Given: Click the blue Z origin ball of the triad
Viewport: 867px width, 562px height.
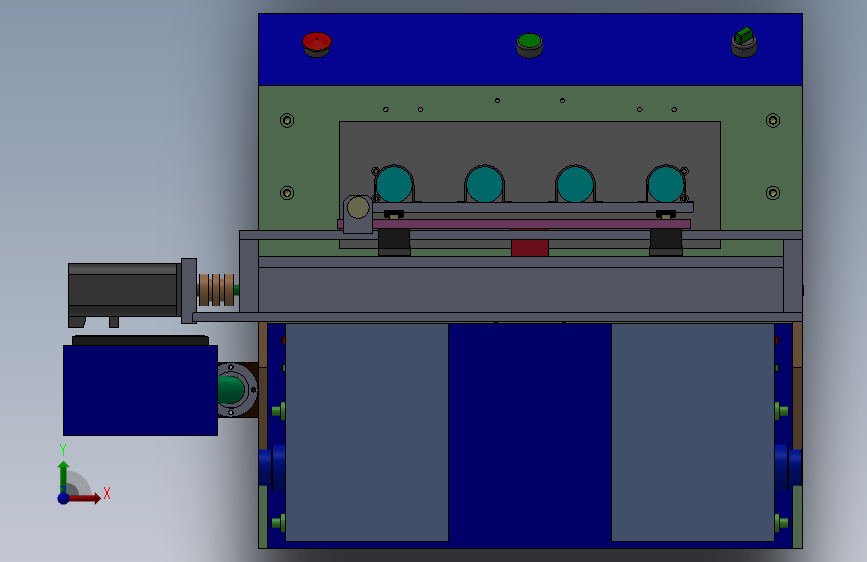Looking at the screenshot, I should [64, 498].
